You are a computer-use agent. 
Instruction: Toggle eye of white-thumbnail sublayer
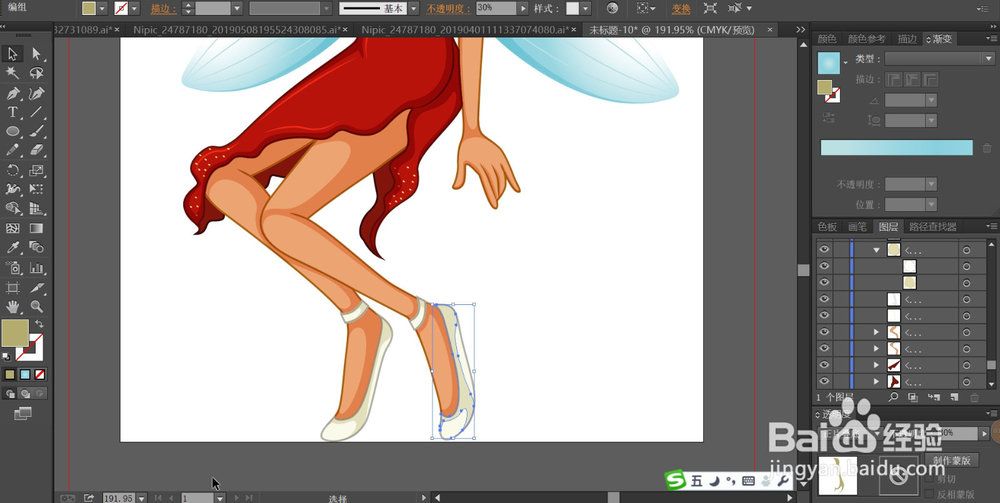tap(824, 266)
